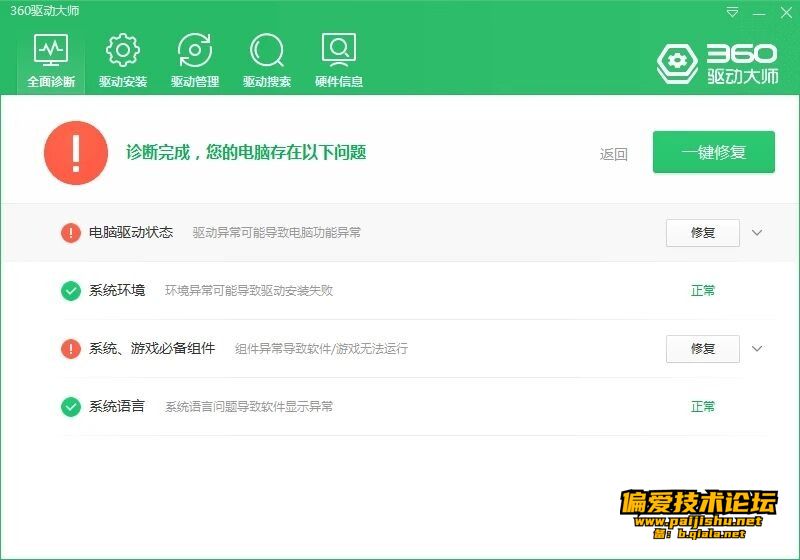Switch to the 驱动安装 tab

(x=122, y=60)
